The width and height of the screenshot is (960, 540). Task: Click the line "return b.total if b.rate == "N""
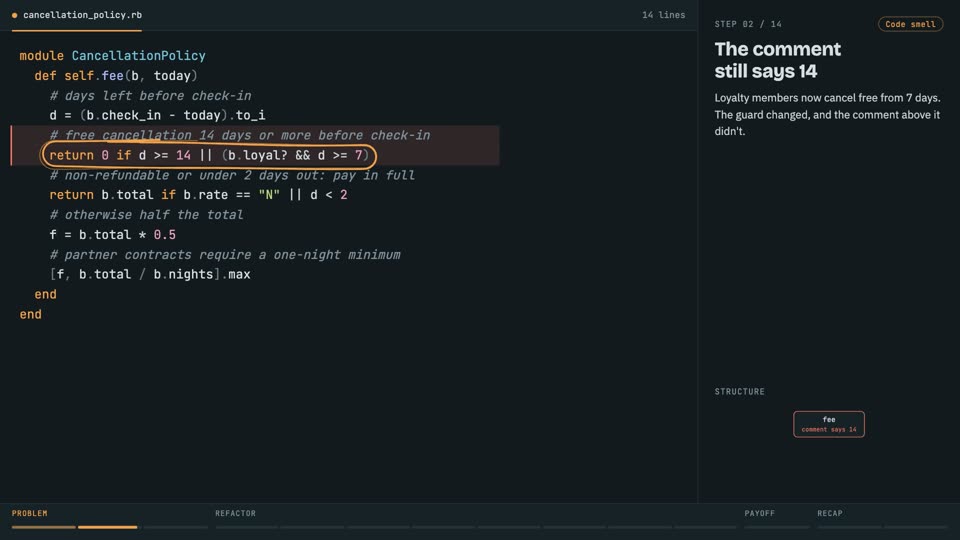pyautogui.click(x=198, y=195)
